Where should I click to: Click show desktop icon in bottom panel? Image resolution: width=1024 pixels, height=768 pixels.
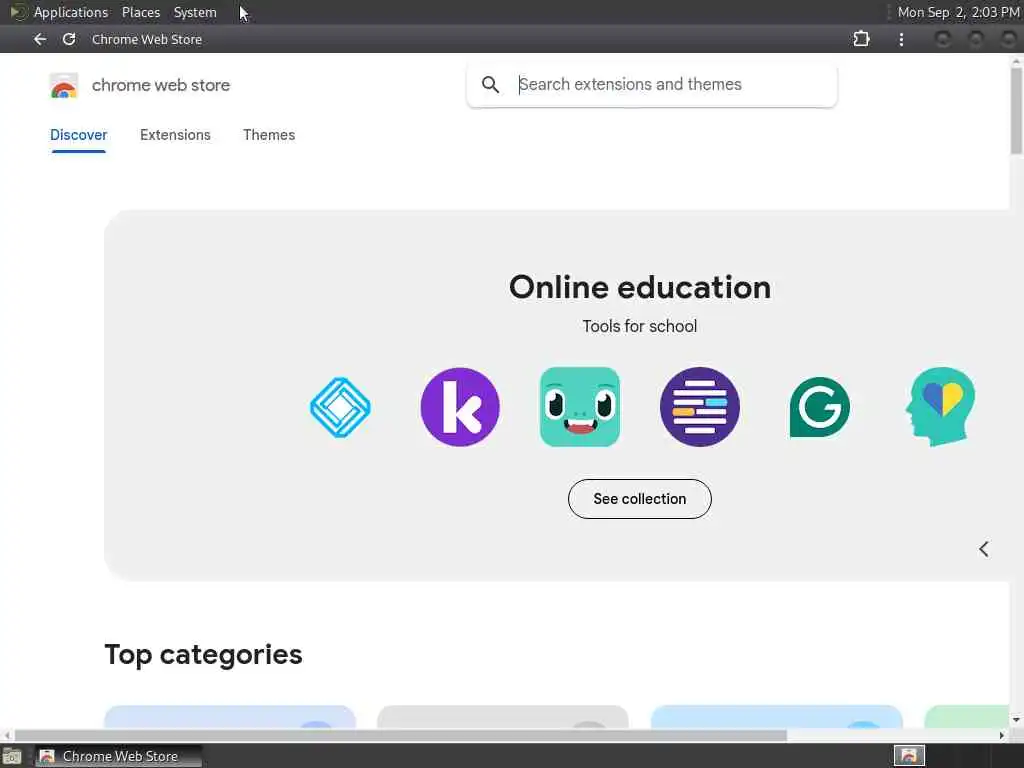(11, 757)
